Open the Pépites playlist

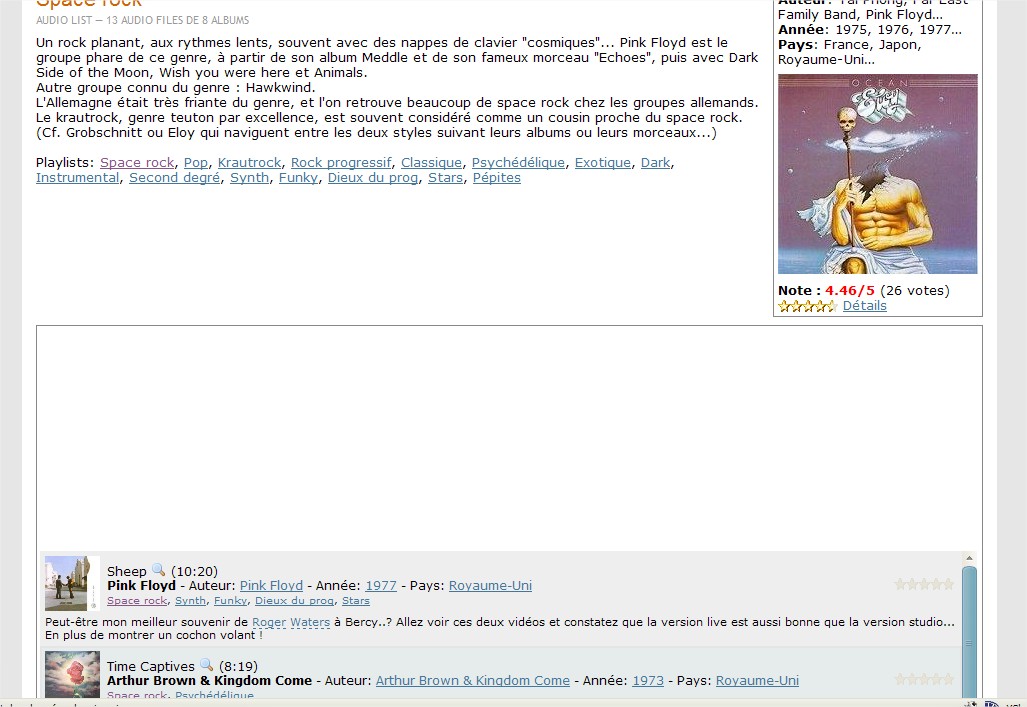click(x=496, y=178)
